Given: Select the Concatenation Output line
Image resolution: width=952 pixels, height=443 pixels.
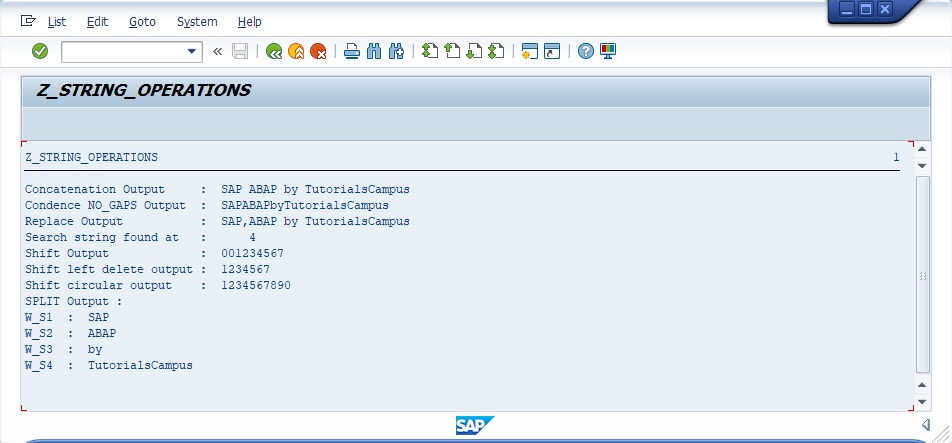Looking at the screenshot, I should tap(217, 189).
